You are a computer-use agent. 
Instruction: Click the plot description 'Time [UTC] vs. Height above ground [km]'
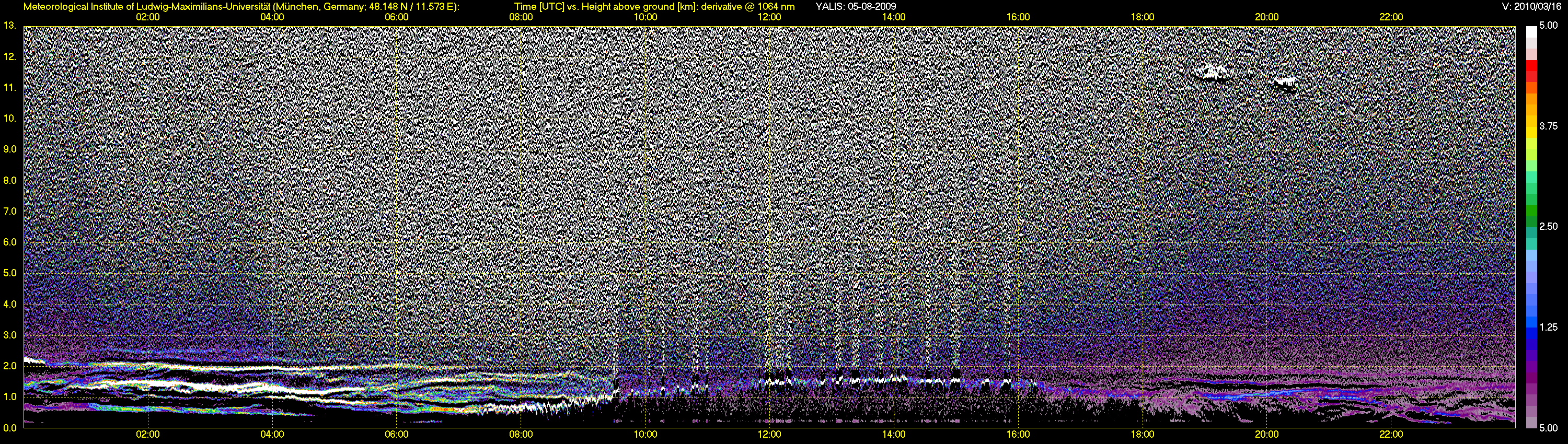605,7
